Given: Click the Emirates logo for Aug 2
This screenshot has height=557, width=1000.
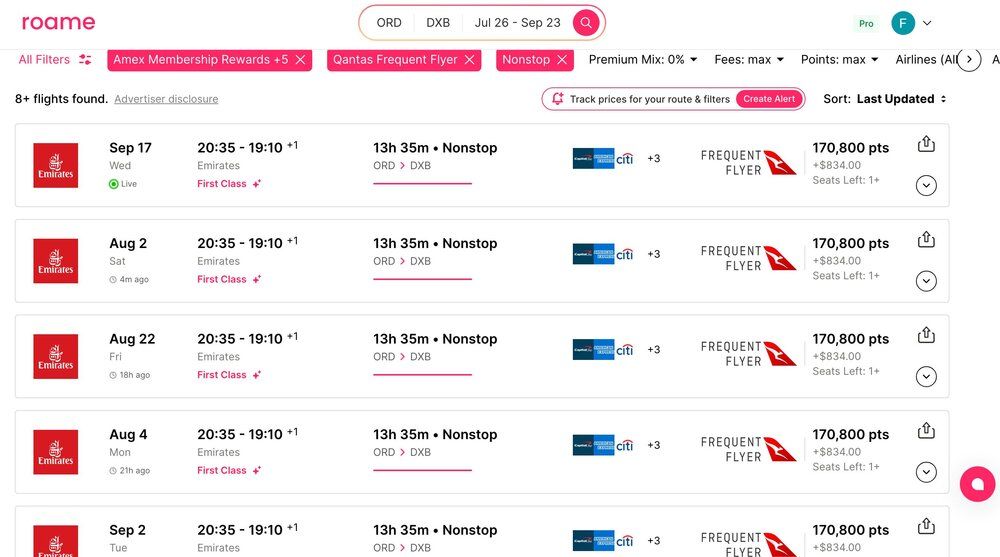Looking at the screenshot, I should pos(56,261).
